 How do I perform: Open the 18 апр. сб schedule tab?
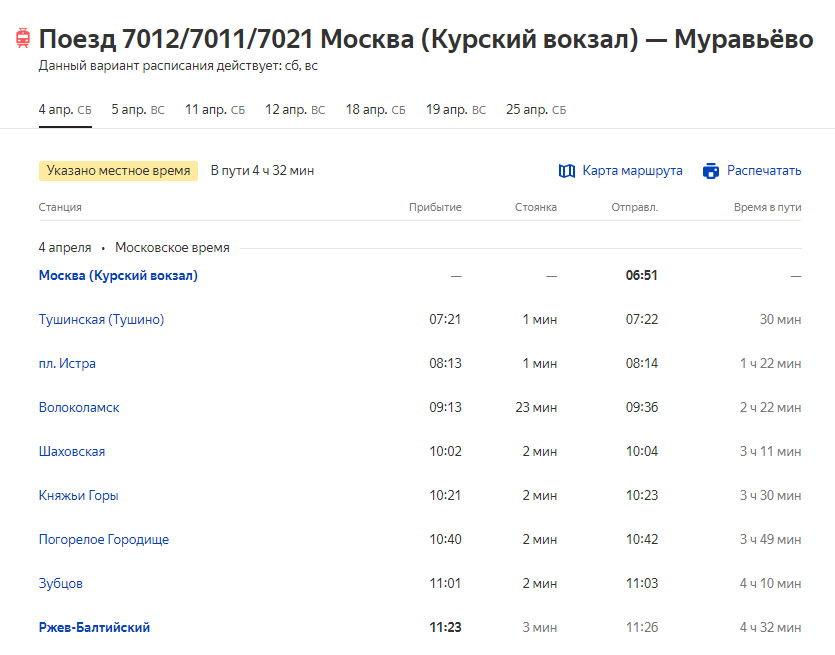coord(375,110)
